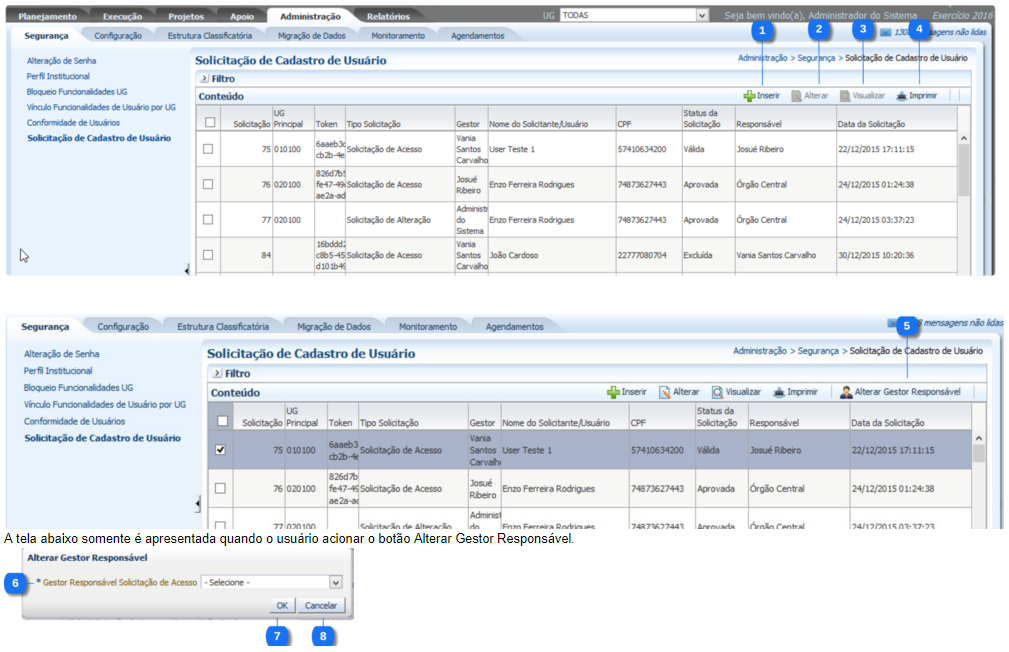Click Cancelar in the Alterar Gestor dialog

pyautogui.click(x=321, y=605)
